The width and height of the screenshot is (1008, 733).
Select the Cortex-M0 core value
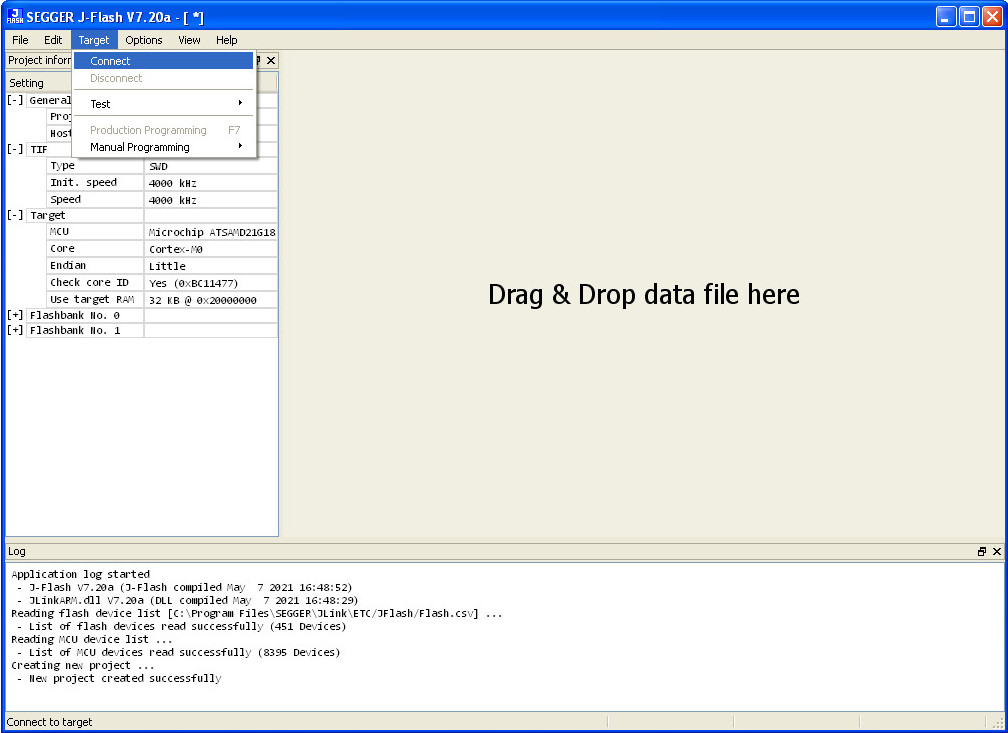click(x=211, y=249)
